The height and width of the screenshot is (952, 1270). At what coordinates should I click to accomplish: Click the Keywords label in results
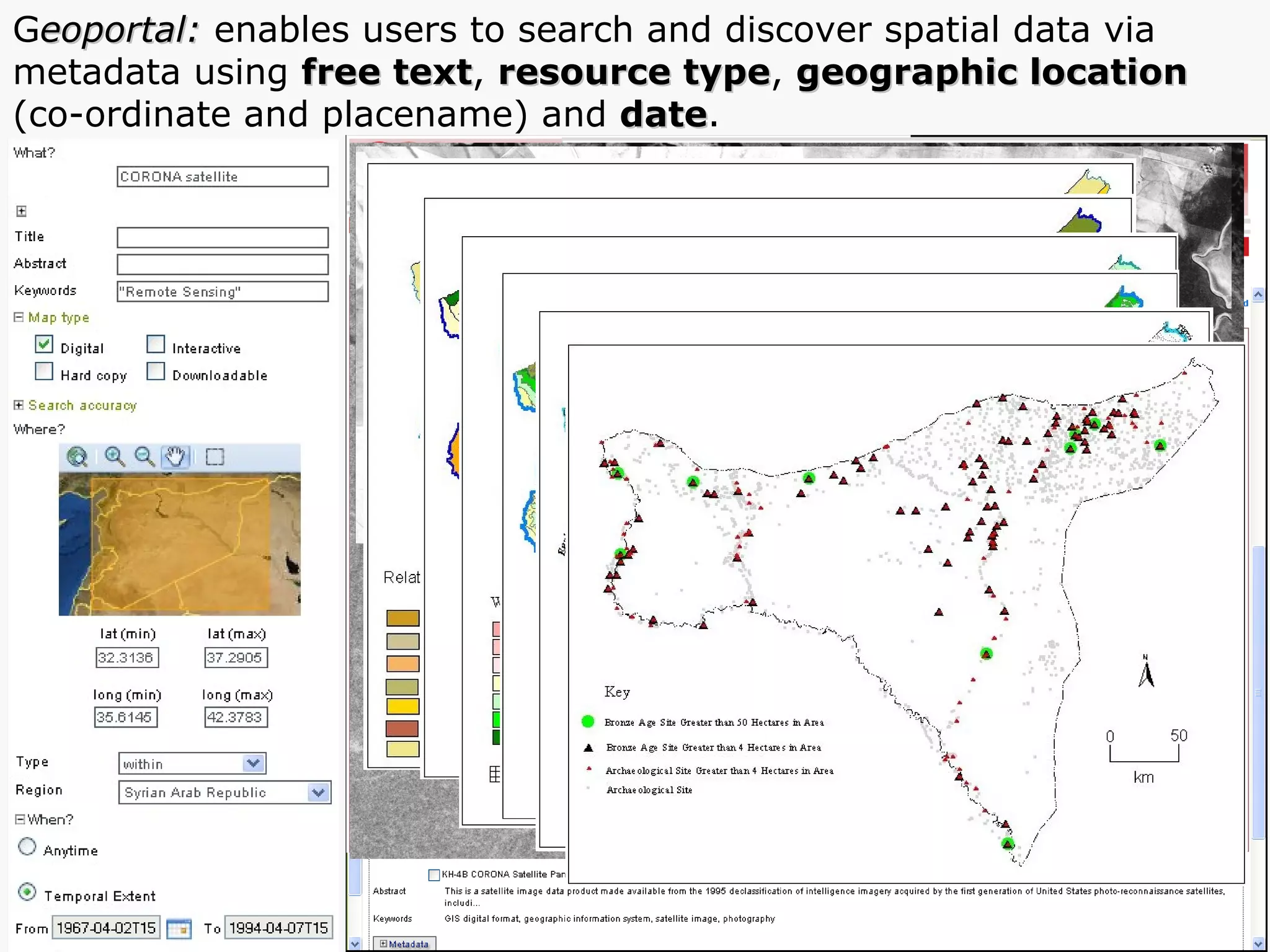(393, 919)
